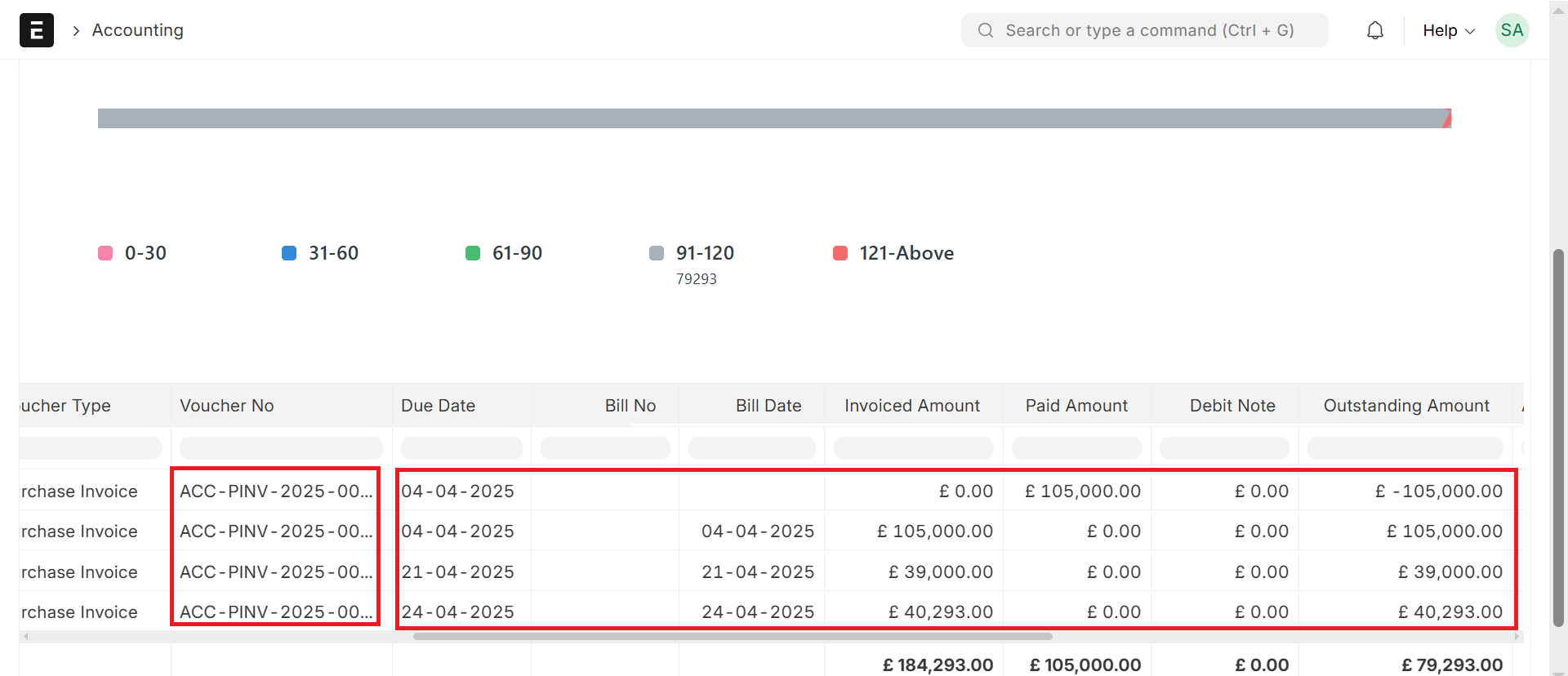Click the breadcrumb chevron before Accounting
This screenshot has height=676, width=1568.
(76, 31)
